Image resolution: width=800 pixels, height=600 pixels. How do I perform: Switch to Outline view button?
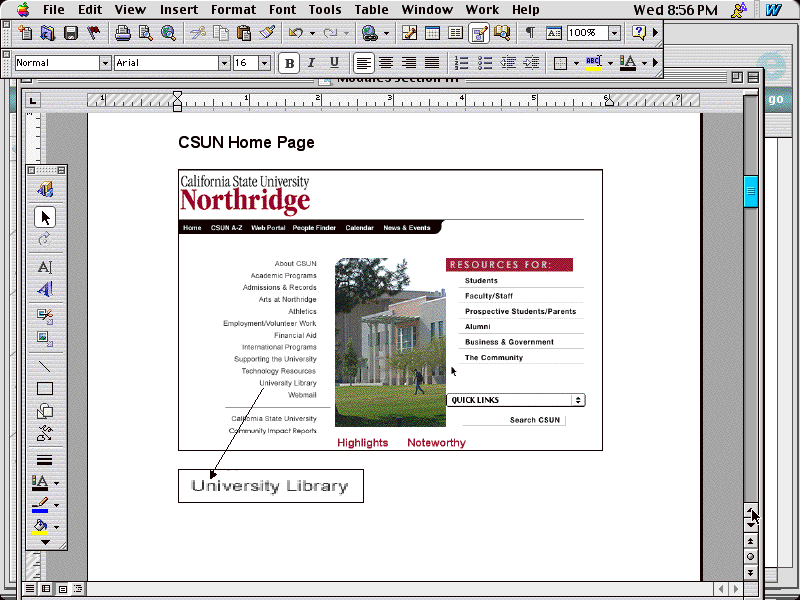78,589
